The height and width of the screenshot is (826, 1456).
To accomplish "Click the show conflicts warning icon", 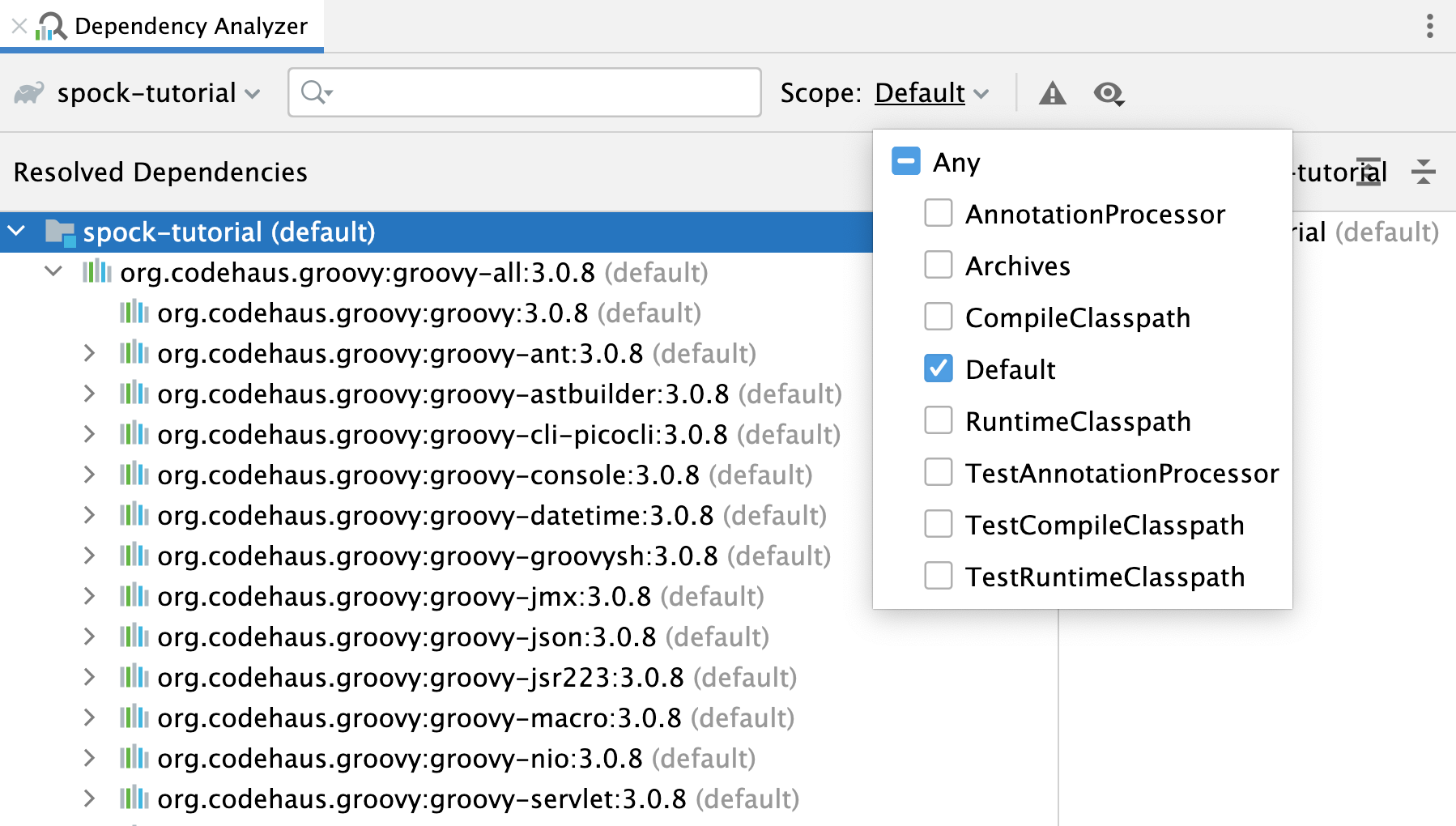I will (x=1051, y=93).
